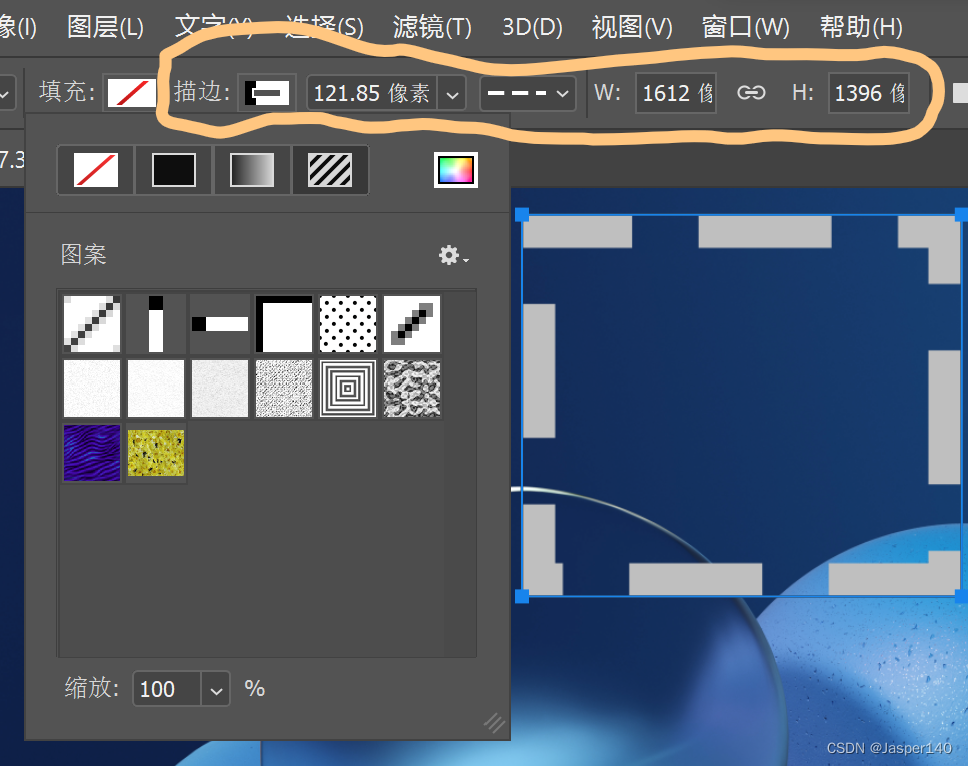Open the 帮助(H) menu
Screen dimensions: 968x766
click(x=861, y=27)
